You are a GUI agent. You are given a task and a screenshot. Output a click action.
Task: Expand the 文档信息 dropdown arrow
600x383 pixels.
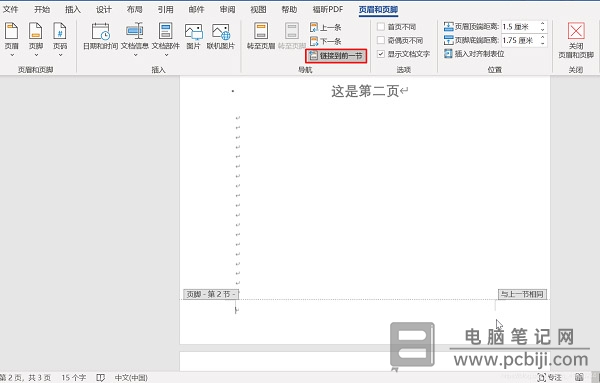tap(135, 55)
